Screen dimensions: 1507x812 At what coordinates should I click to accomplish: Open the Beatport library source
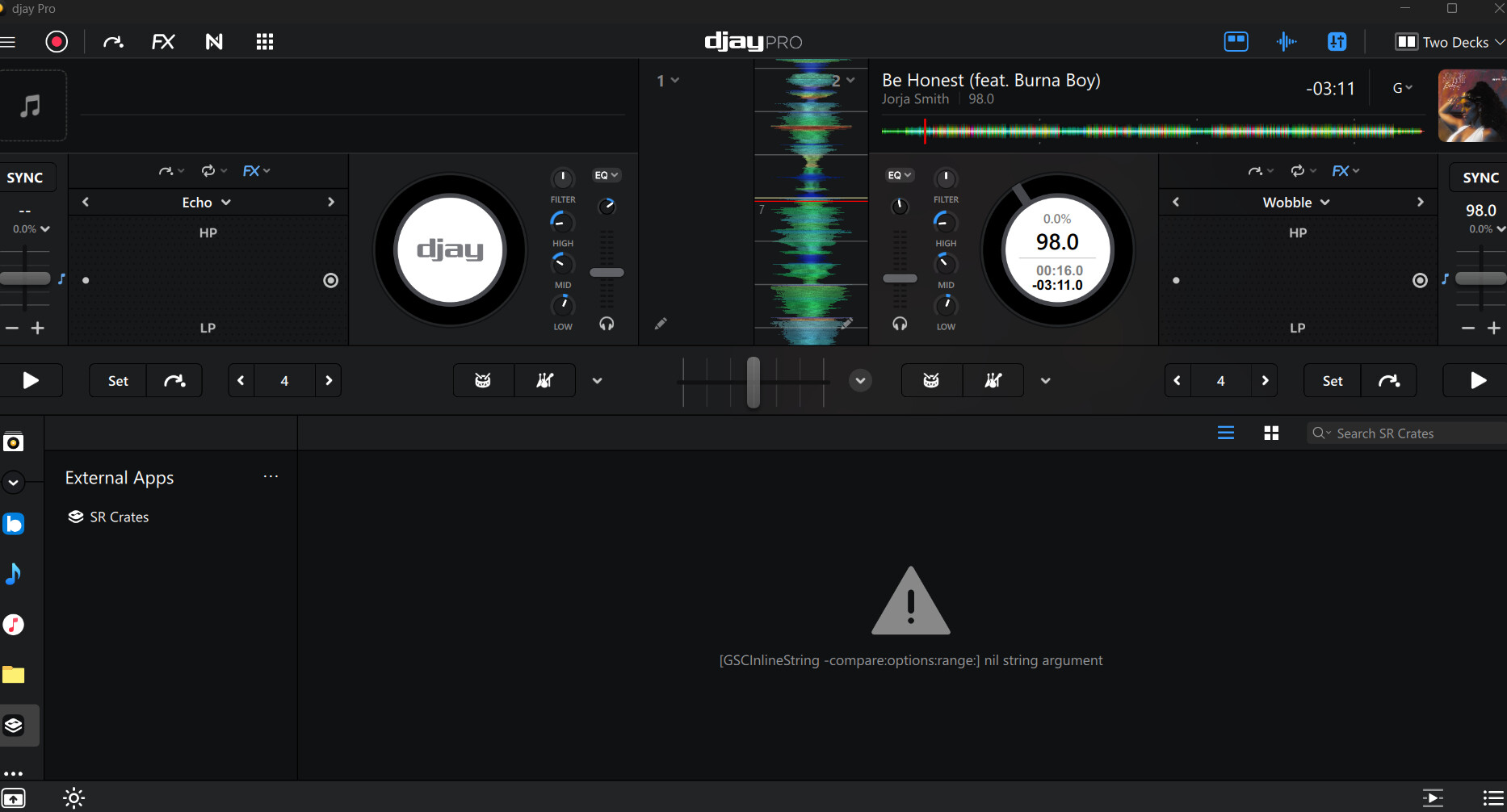click(14, 524)
